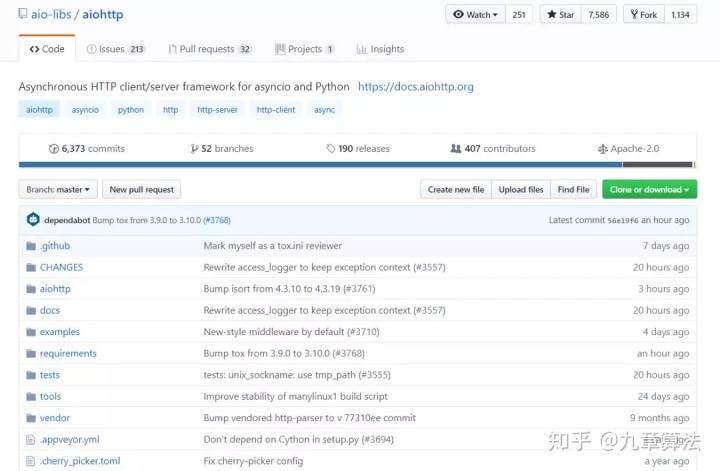
Task: Open the vendor folder
Action: pos(55,418)
